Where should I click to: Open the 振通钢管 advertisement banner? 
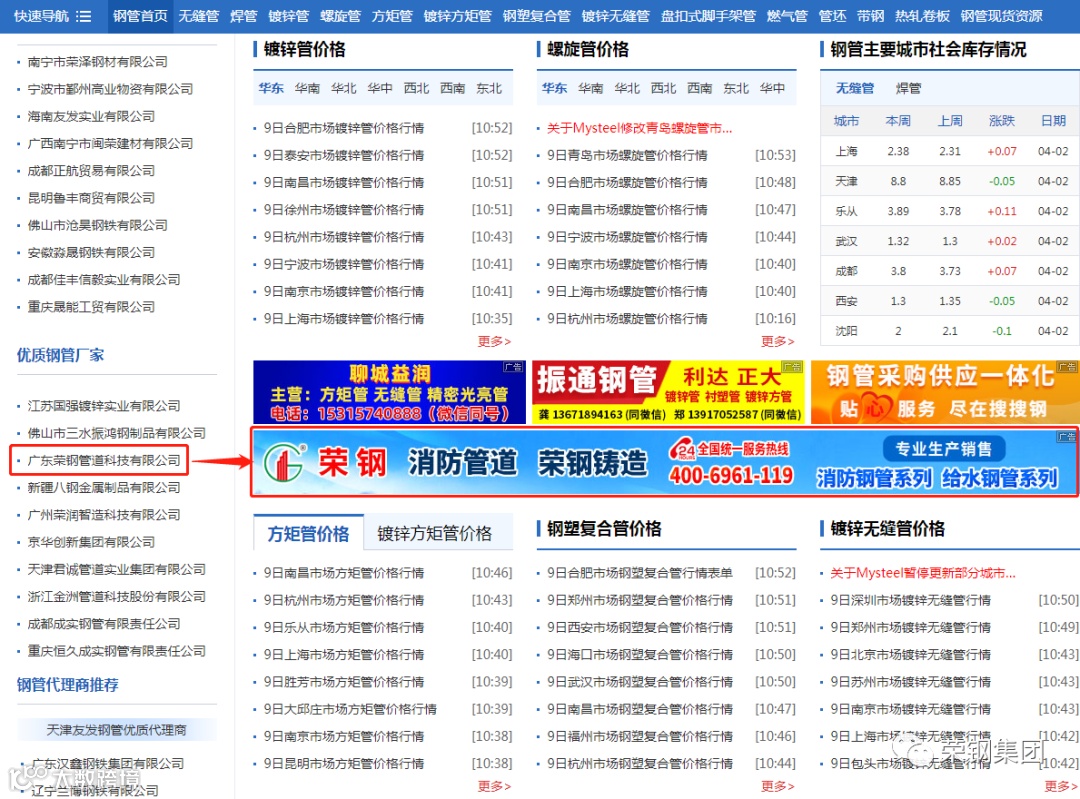click(x=667, y=392)
